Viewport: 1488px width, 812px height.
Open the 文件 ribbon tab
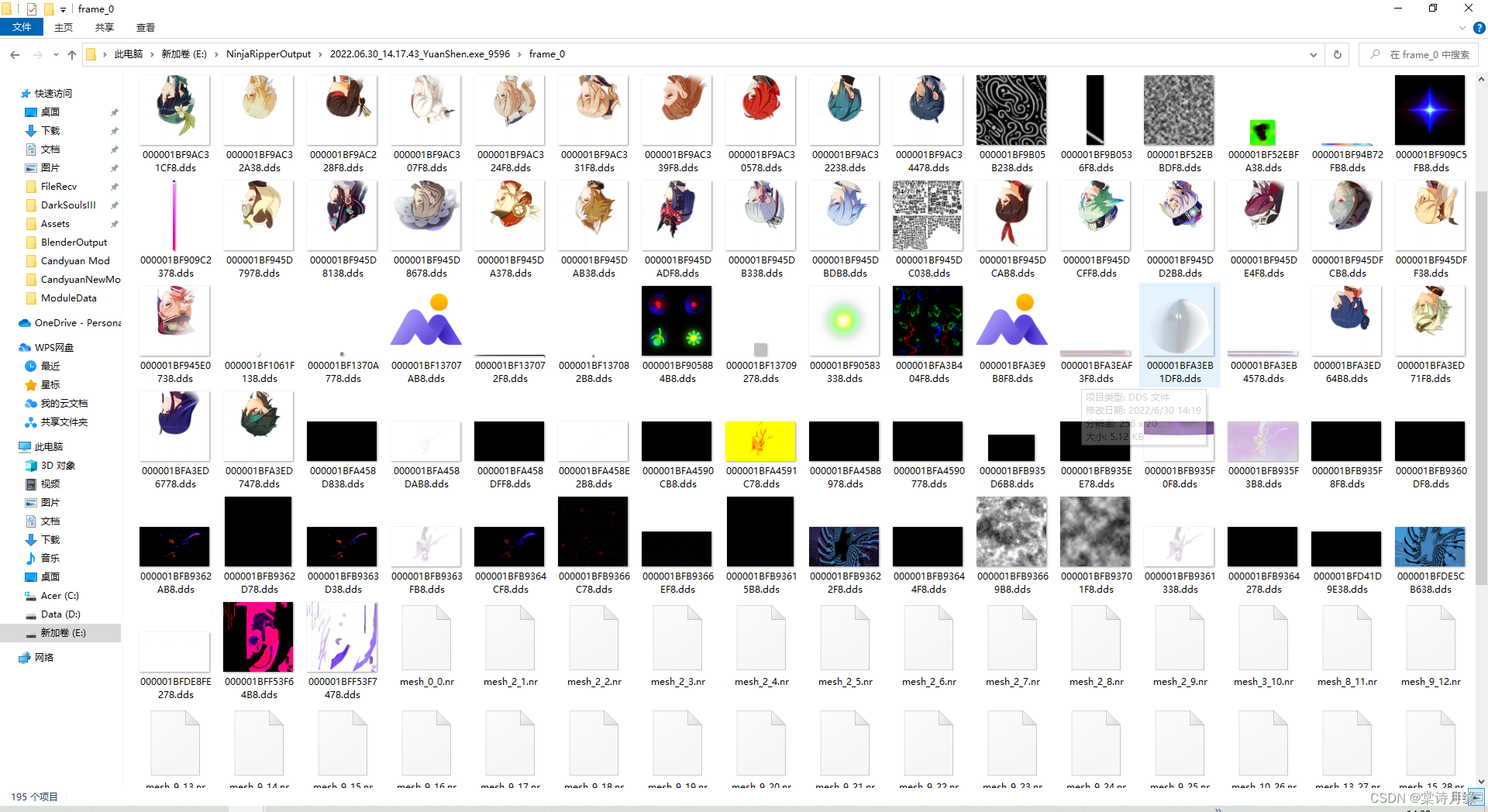[22, 27]
